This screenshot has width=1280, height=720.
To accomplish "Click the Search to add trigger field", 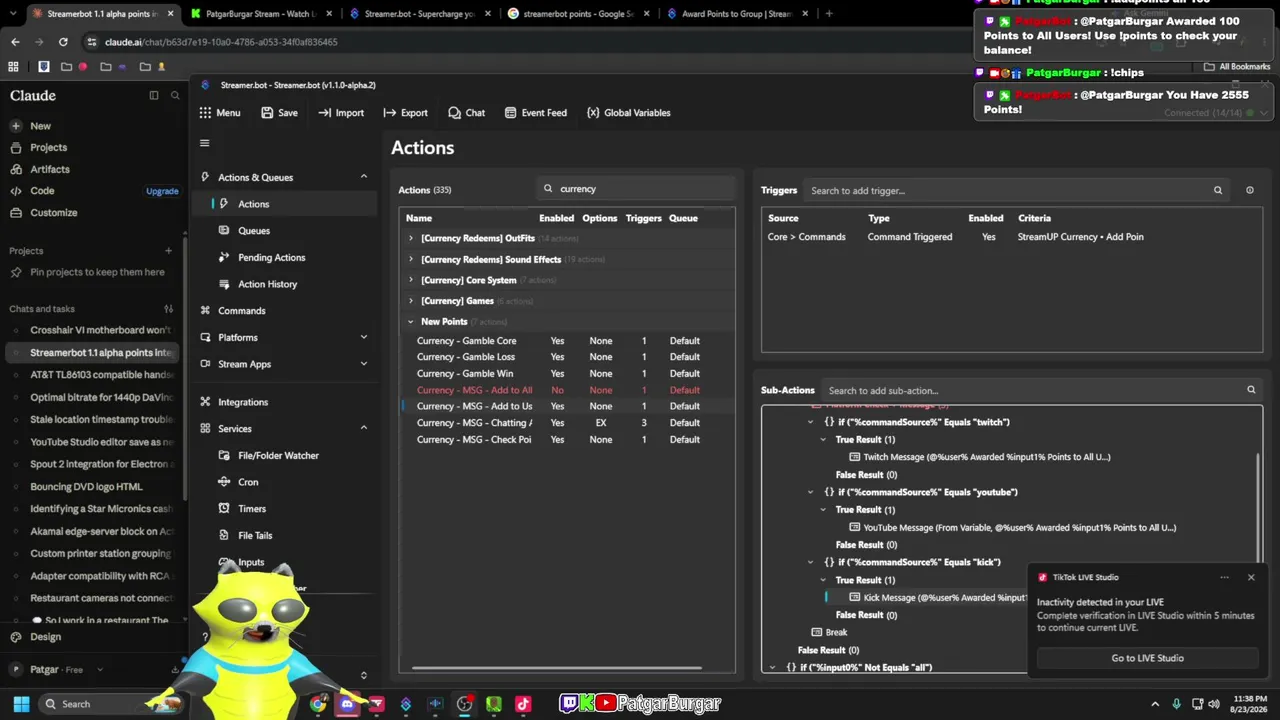I will (1017, 190).
